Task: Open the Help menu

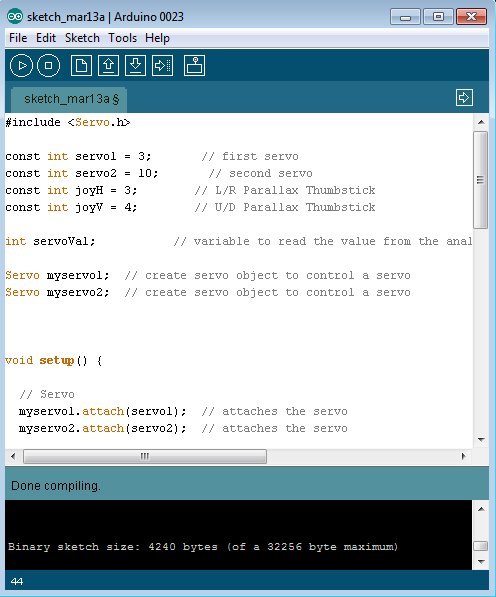Action: [157, 38]
